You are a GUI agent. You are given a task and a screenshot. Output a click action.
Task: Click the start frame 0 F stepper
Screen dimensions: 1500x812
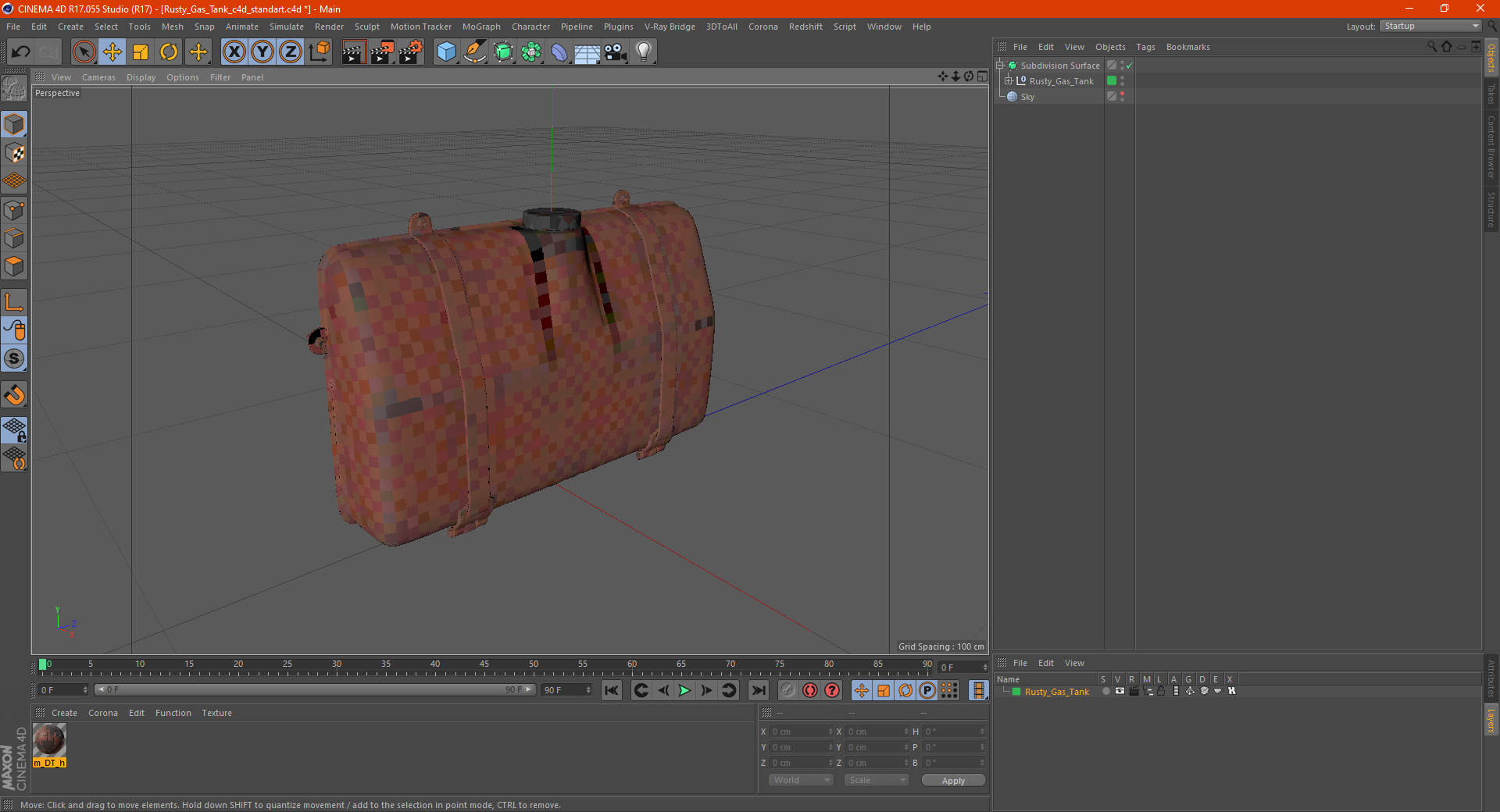85,690
